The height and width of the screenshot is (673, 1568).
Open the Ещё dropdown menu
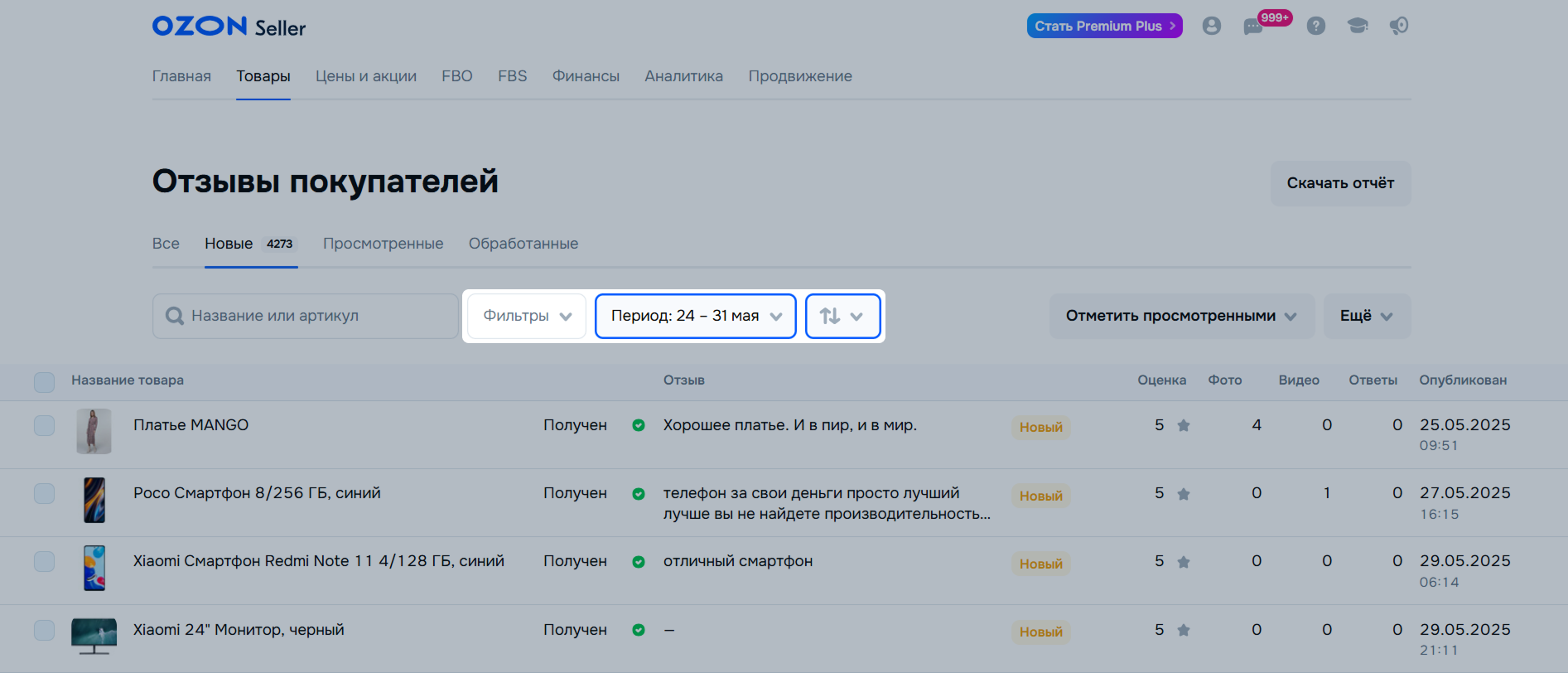(x=1367, y=316)
